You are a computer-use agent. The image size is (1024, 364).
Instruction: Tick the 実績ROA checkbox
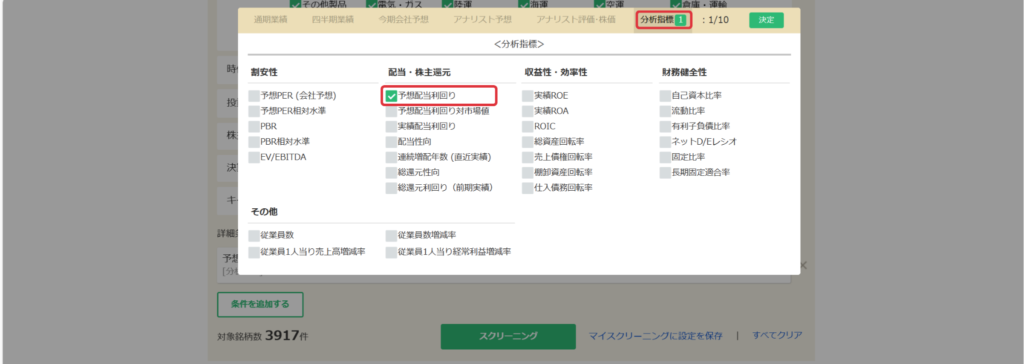pos(528,111)
